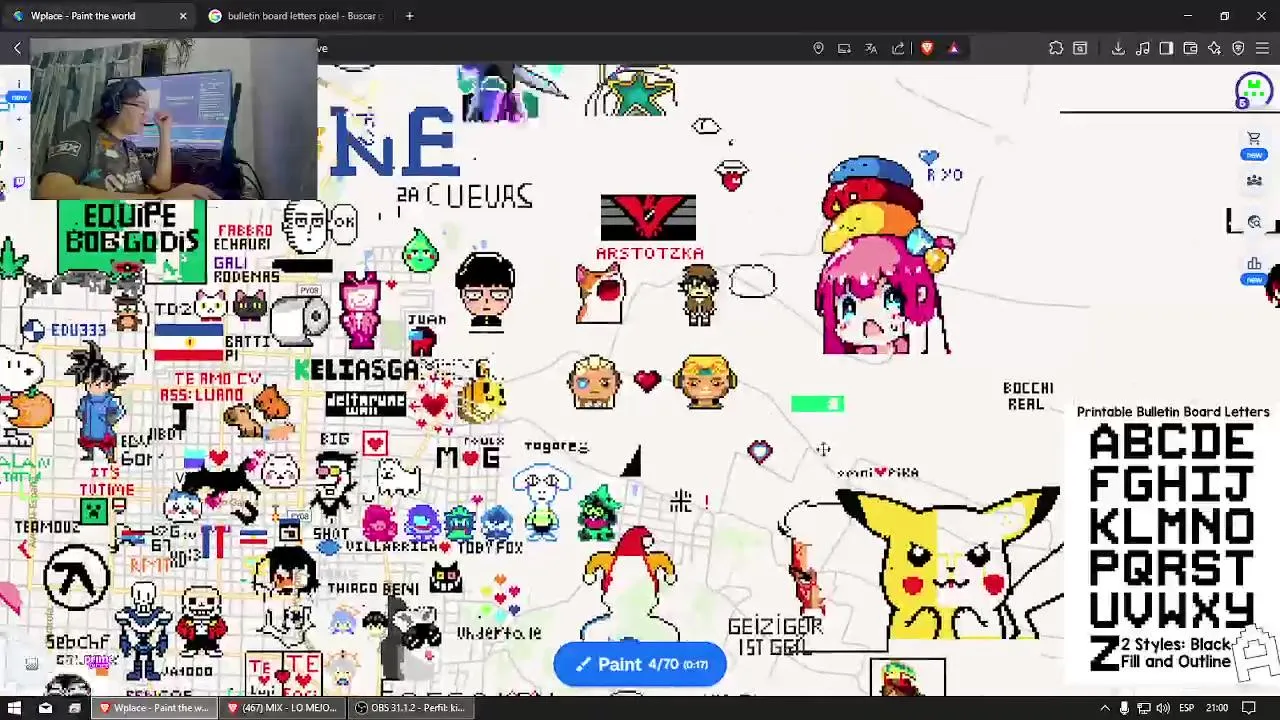The height and width of the screenshot is (720, 1280).
Task: Toggle the browser sidebar panel icon
Action: (1166, 48)
